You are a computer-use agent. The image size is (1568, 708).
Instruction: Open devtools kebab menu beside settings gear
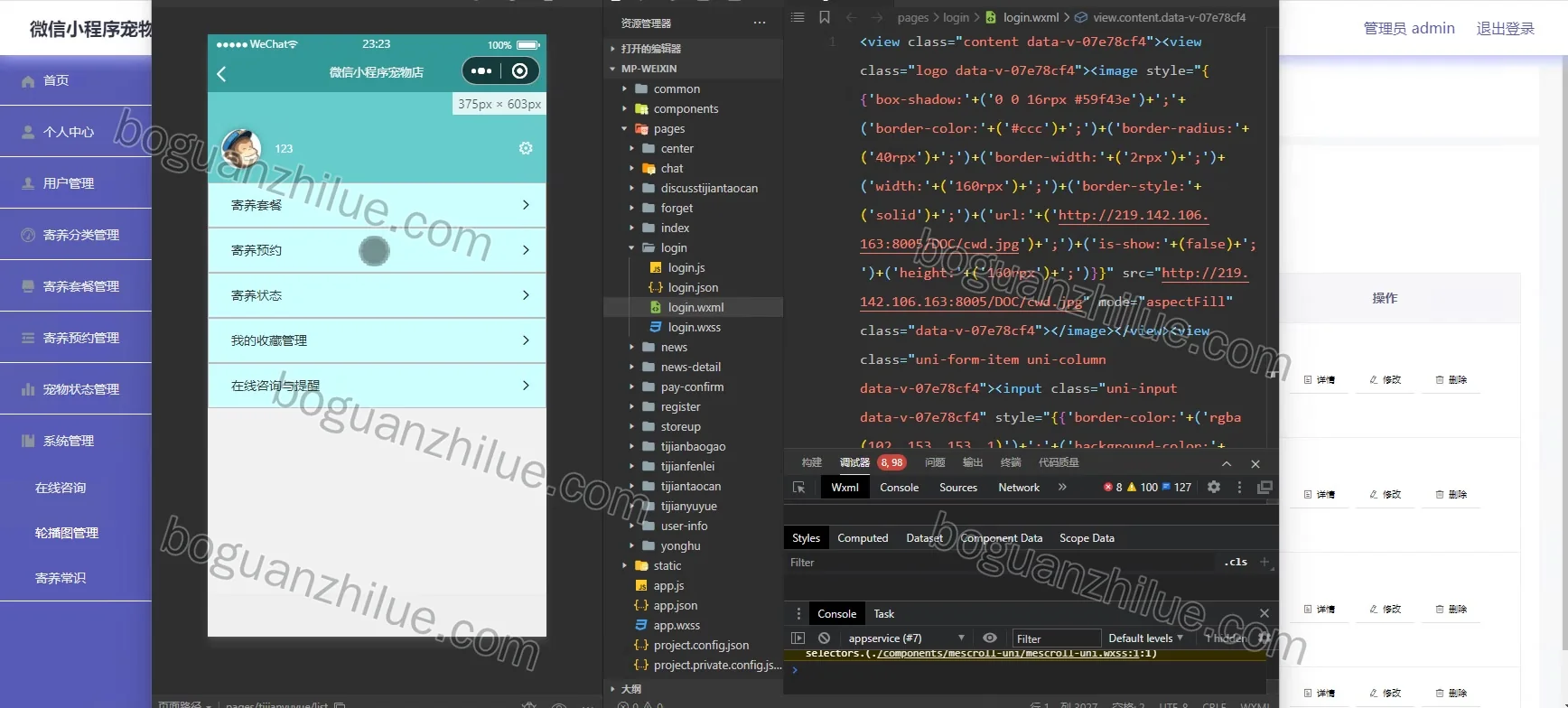pos(1239,487)
